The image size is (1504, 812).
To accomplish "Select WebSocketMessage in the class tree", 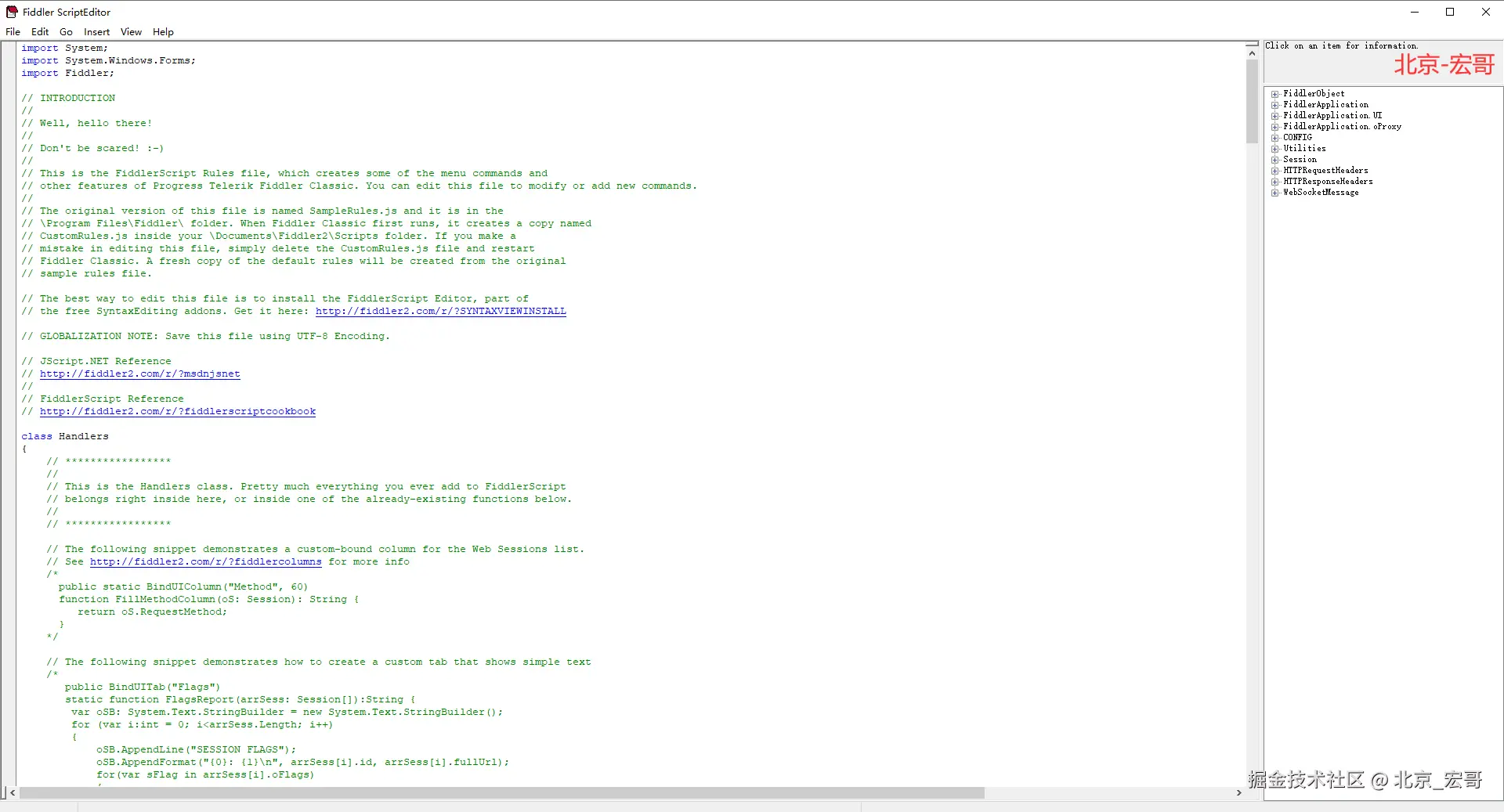I will (1321, 193).
